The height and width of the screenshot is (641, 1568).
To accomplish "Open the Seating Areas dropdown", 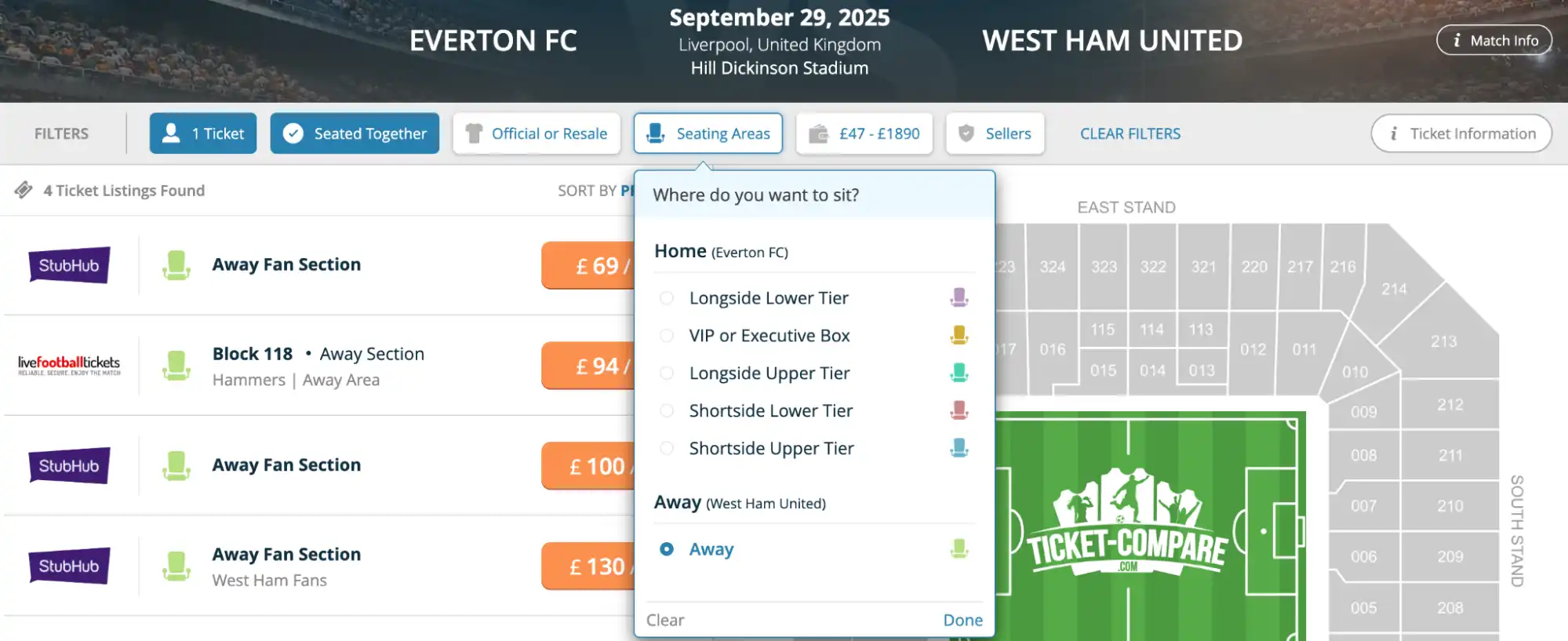I will point(708,133).
